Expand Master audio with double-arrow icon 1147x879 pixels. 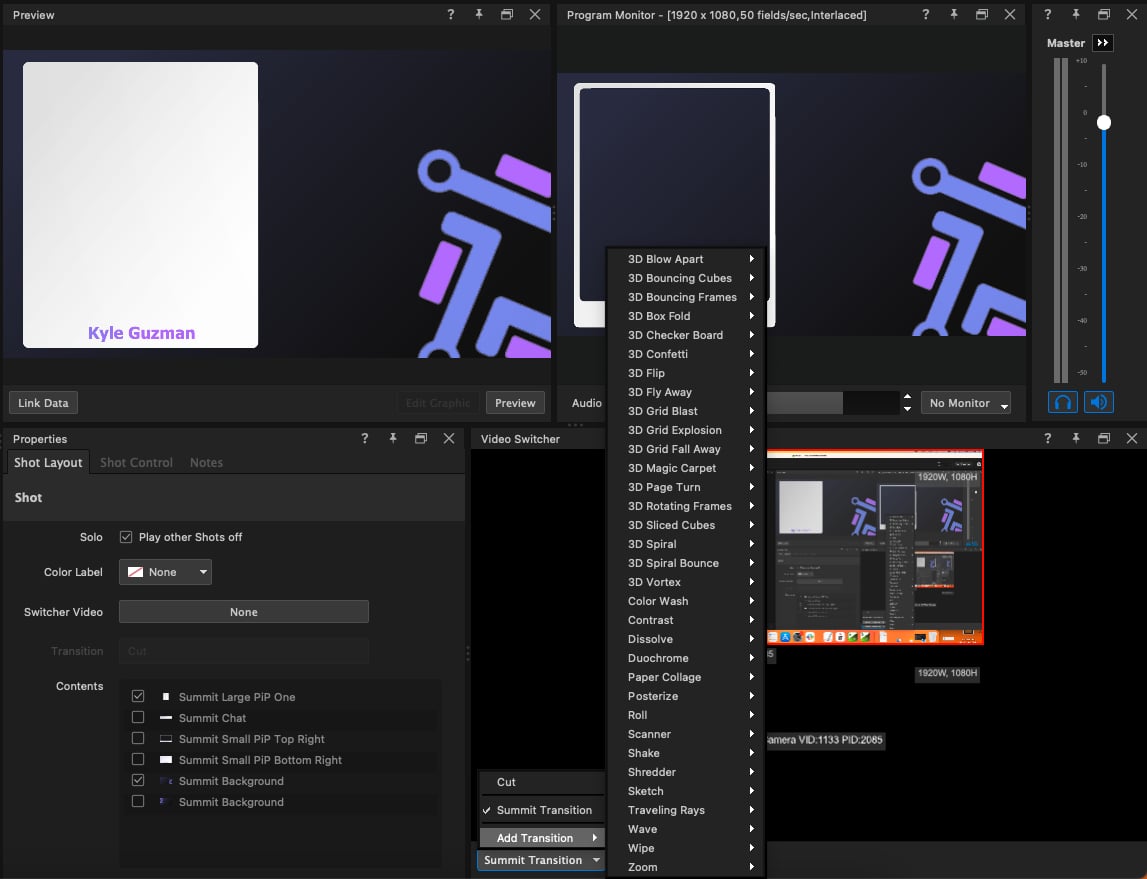pyautogui.click(x=1102, y=43)
